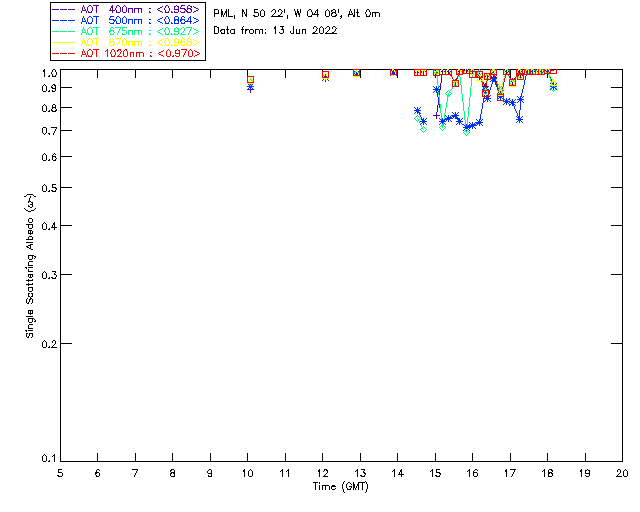The image size is (640, 512).
Task: Click the x-axis tick label '5'
Action: click(x=60, y=473)
